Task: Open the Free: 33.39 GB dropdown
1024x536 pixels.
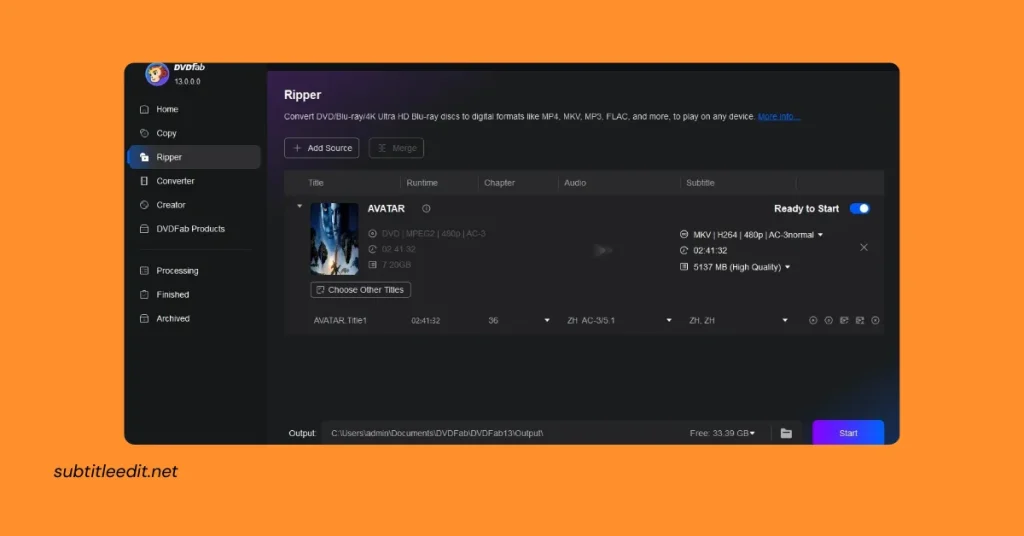Action: point(752,433)
